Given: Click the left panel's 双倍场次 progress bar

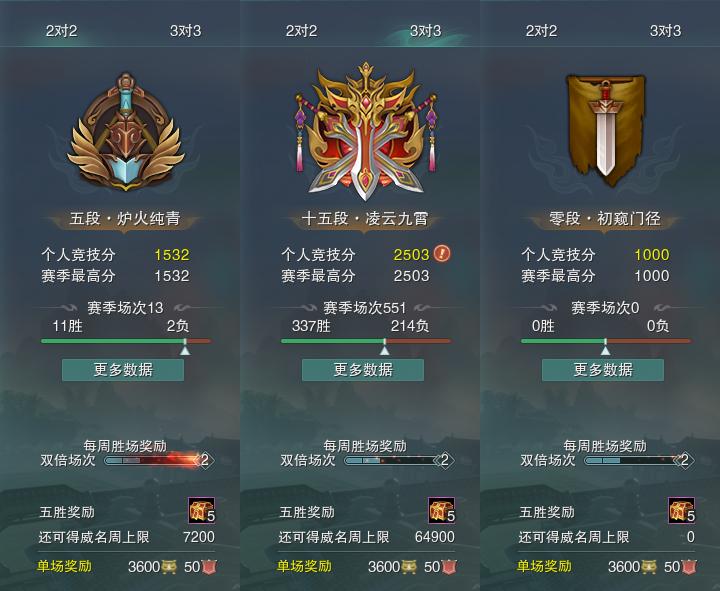Looking at the screenshot, I should click(154, 460).
